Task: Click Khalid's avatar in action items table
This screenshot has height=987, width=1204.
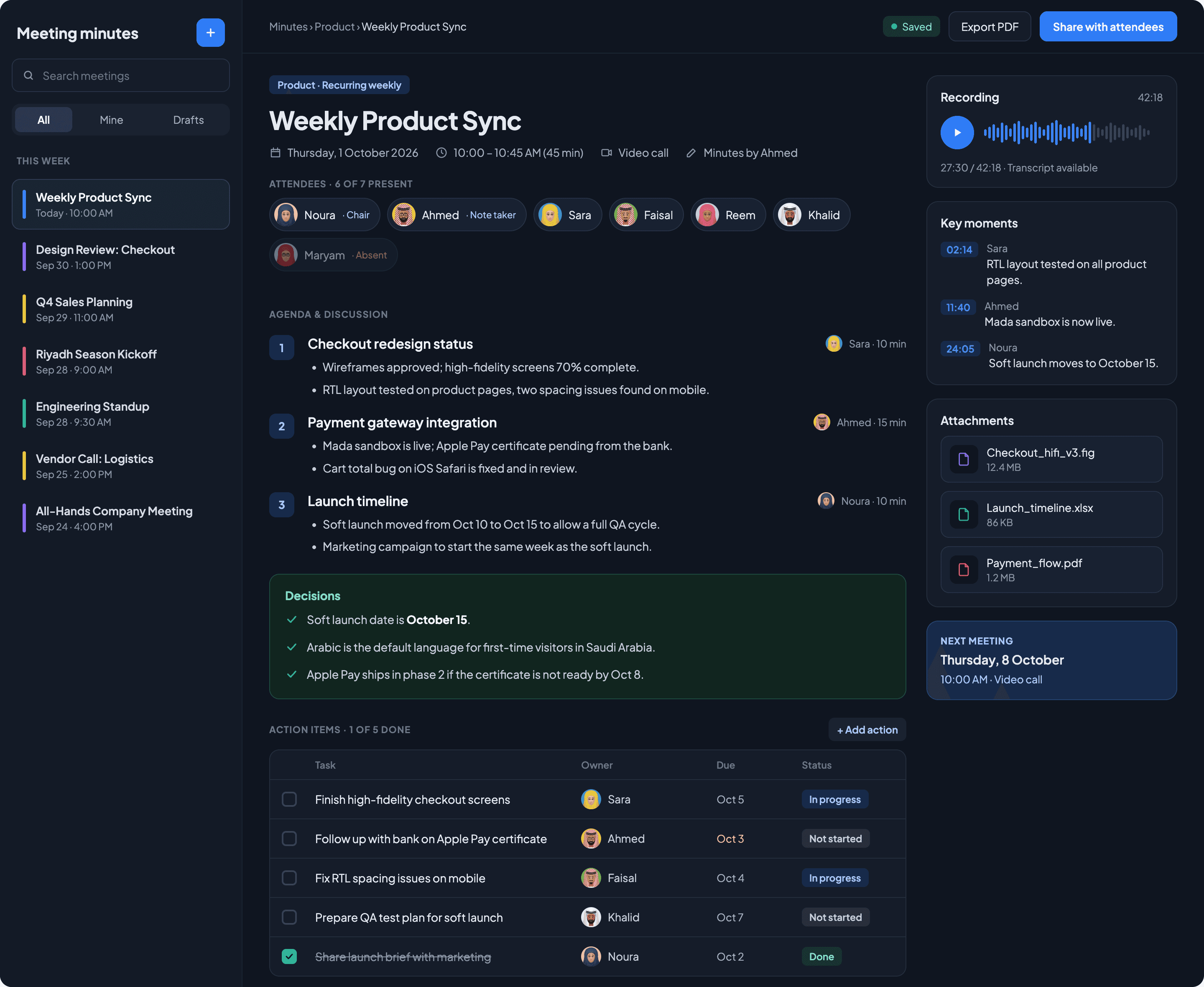Action: [x=591, y=917]
